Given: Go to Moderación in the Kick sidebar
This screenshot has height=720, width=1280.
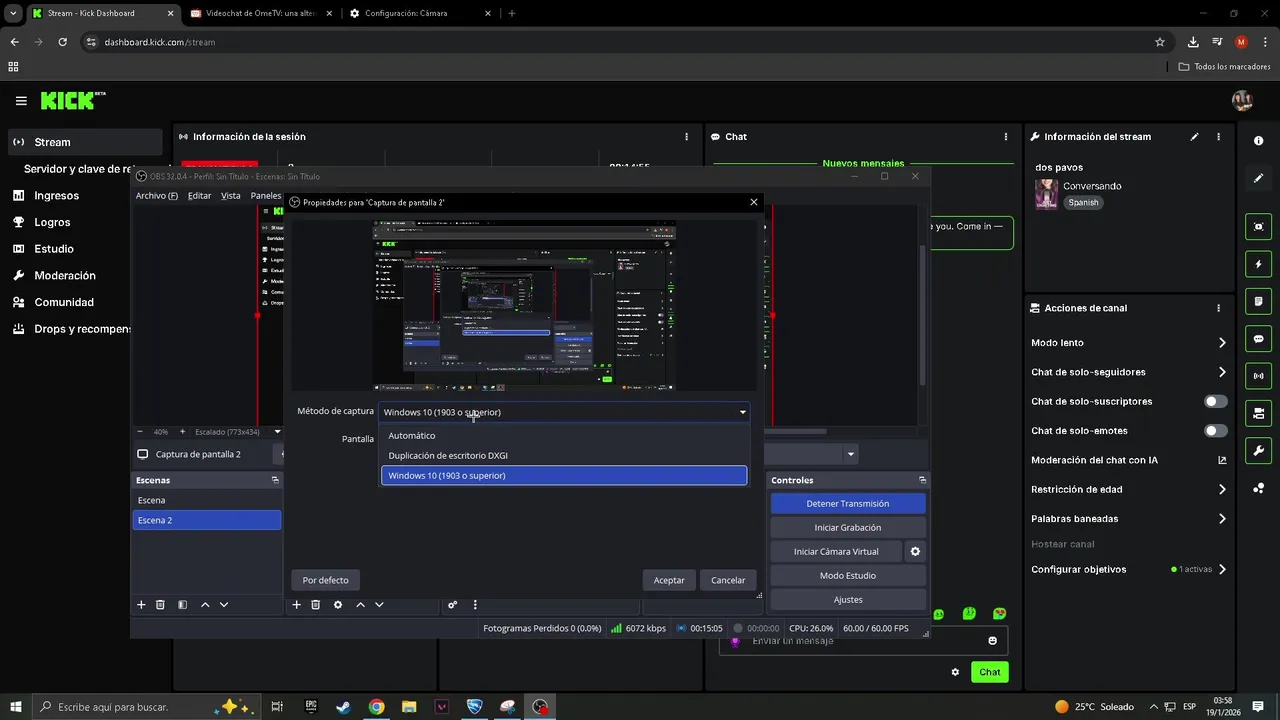Looking at the screenshot, I should click(x=65, y=276).
